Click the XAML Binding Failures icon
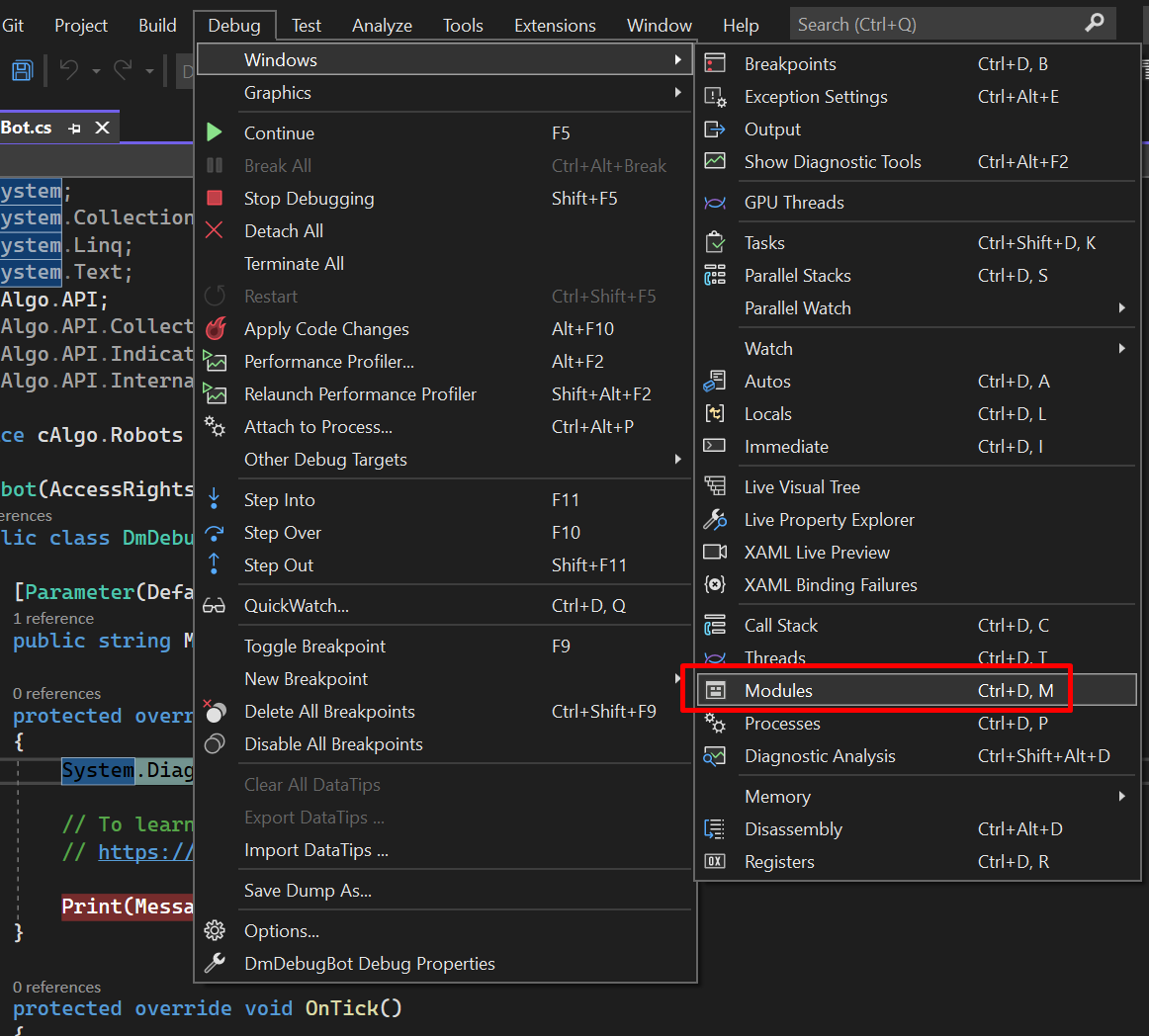The image size is (1149, 1036). [715, 584]
